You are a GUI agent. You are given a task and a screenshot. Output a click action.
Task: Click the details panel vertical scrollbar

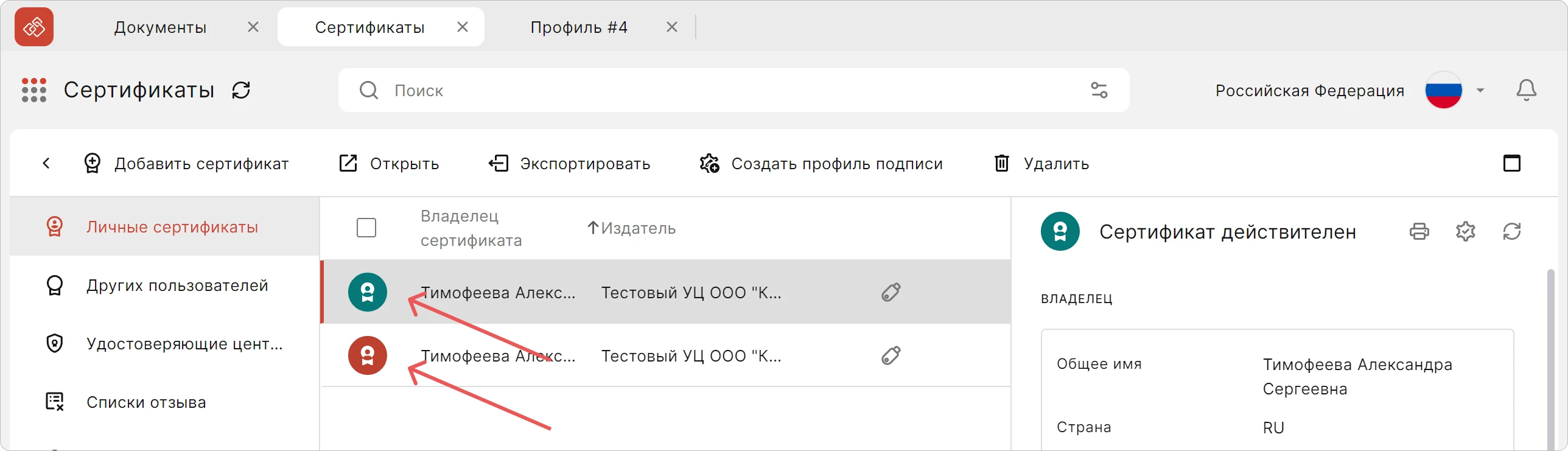pyautogui.click(x=1550, y=359)
